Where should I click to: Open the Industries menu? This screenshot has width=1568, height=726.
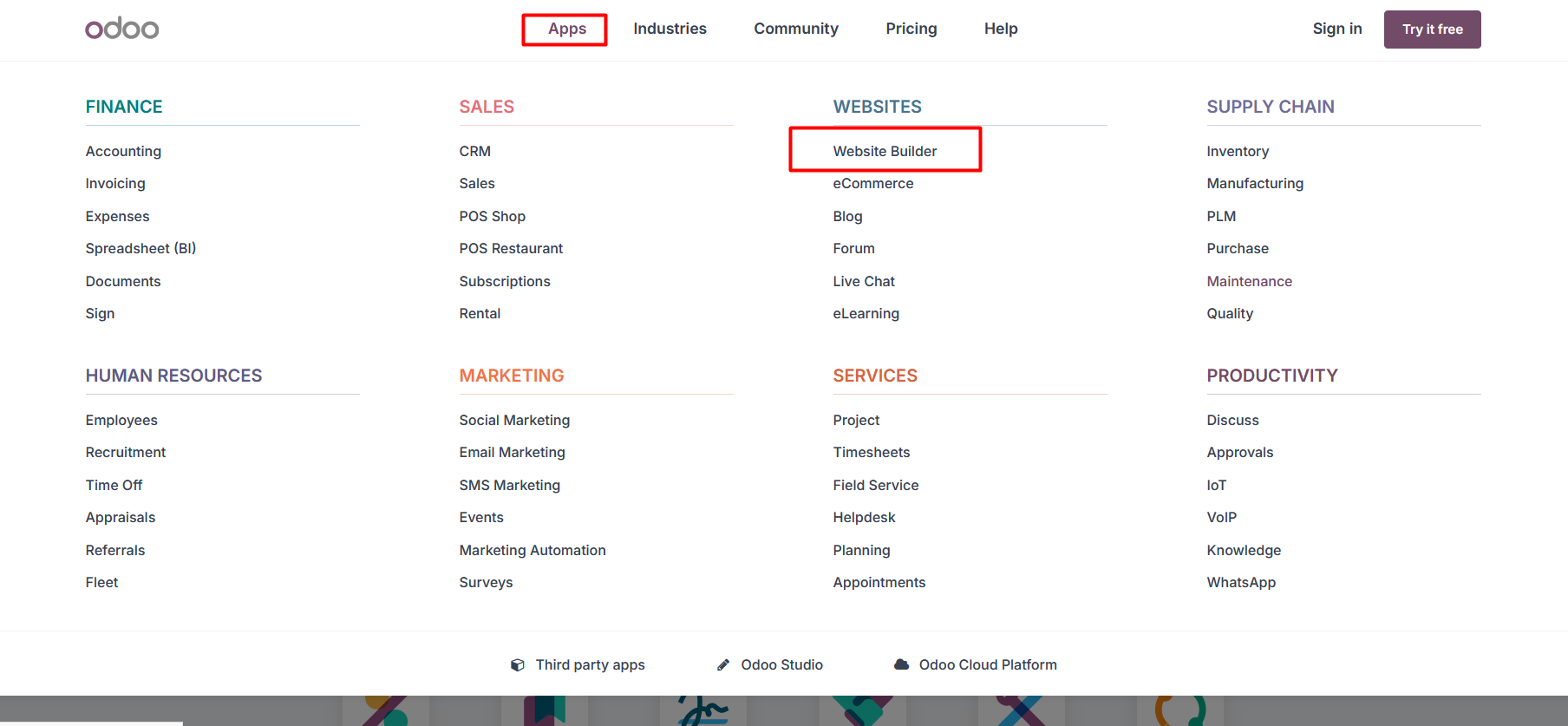(x=670, y=29)
